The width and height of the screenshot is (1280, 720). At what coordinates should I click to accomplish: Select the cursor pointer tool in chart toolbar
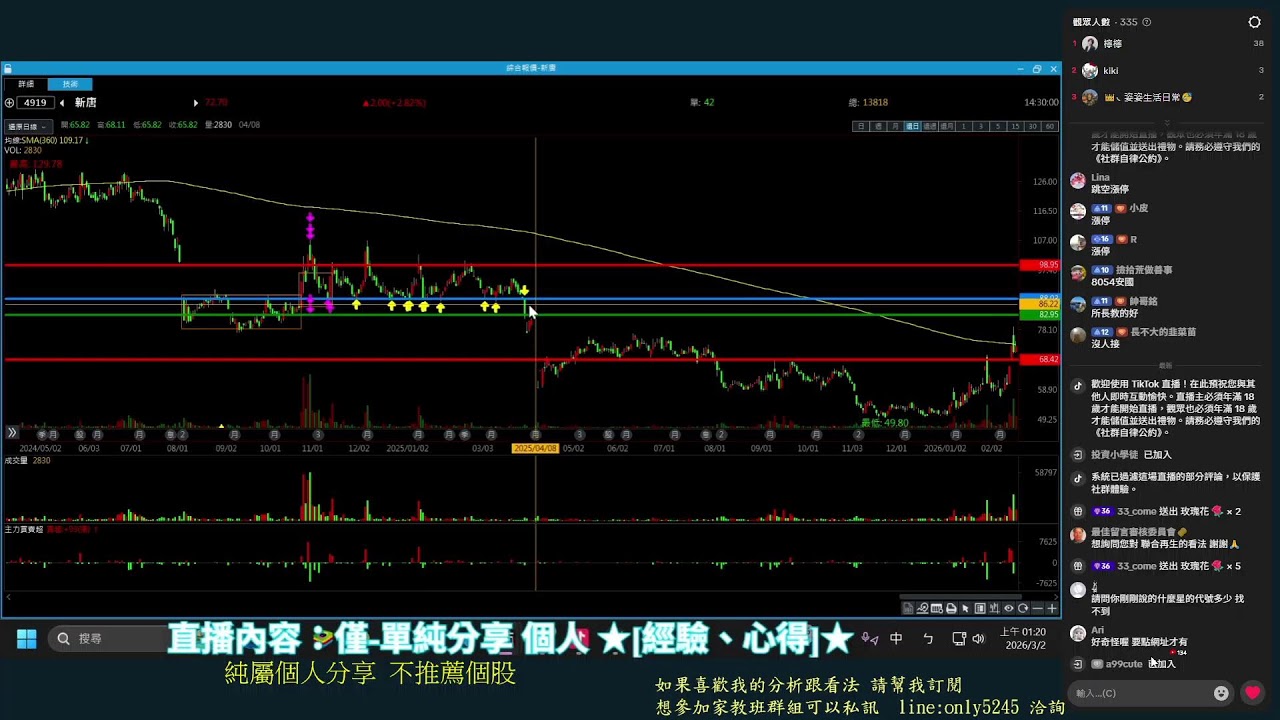(x=965, y=608)
